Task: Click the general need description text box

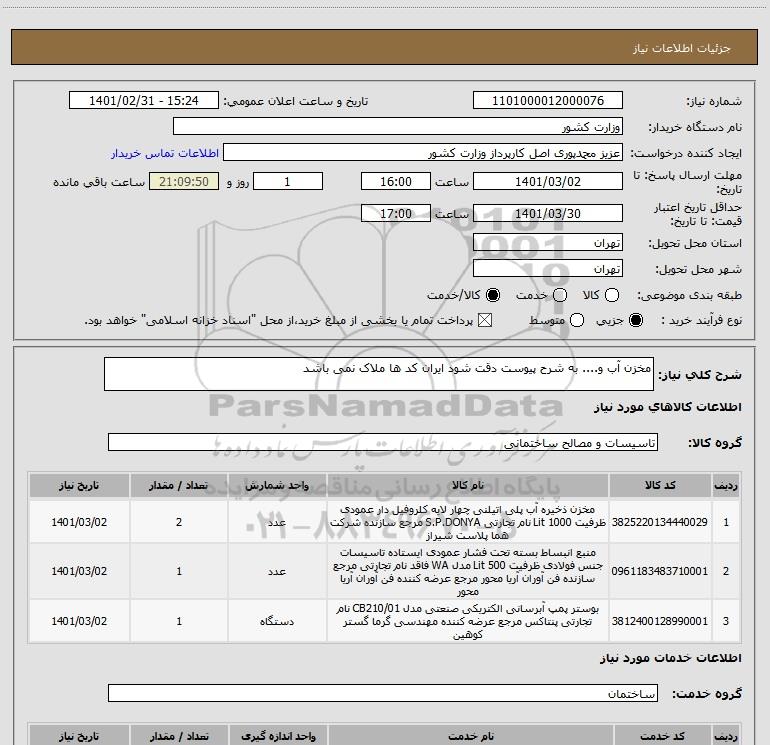Action: [379, 374]
